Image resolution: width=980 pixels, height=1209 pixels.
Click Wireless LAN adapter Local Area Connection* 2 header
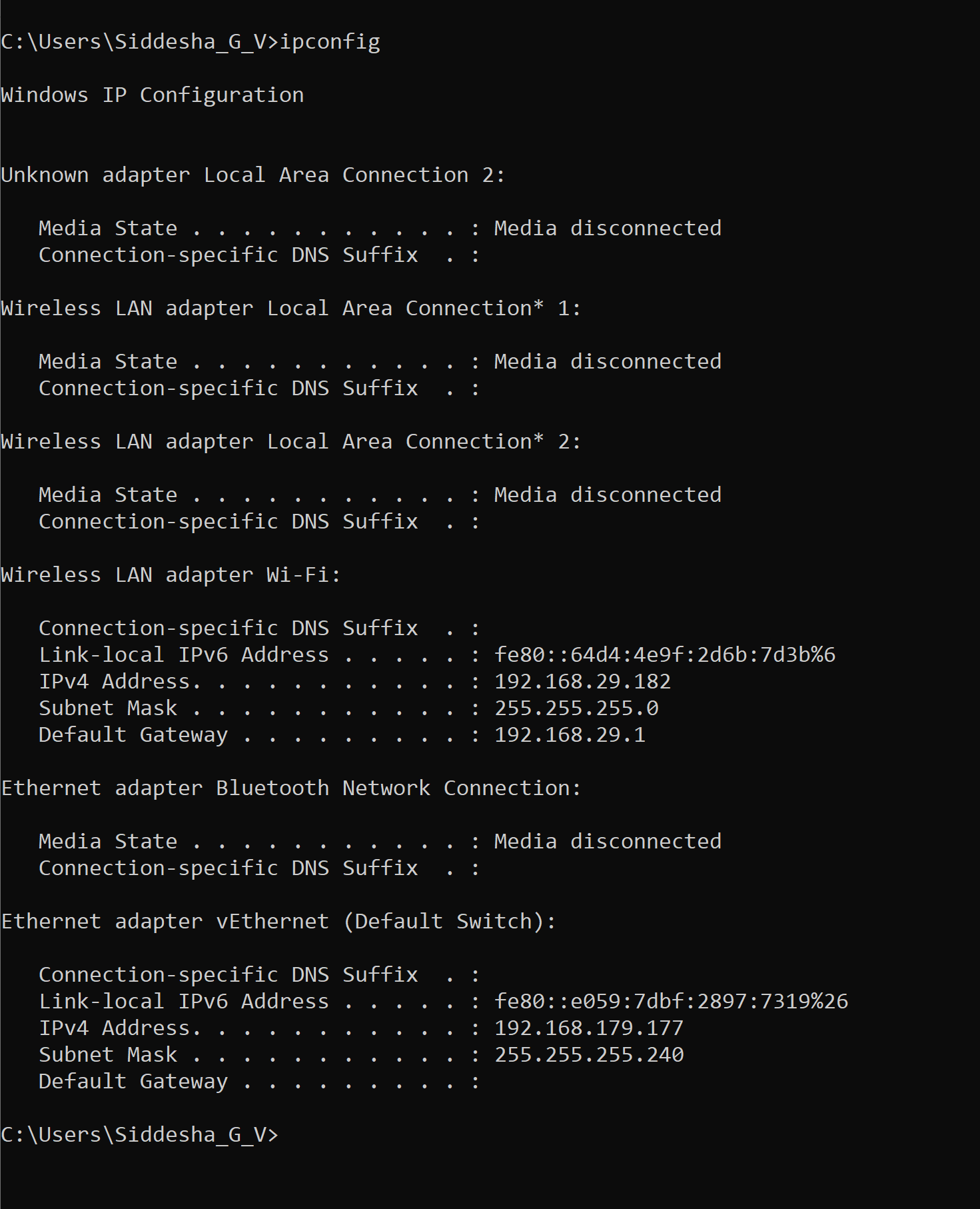coord(291,441)
